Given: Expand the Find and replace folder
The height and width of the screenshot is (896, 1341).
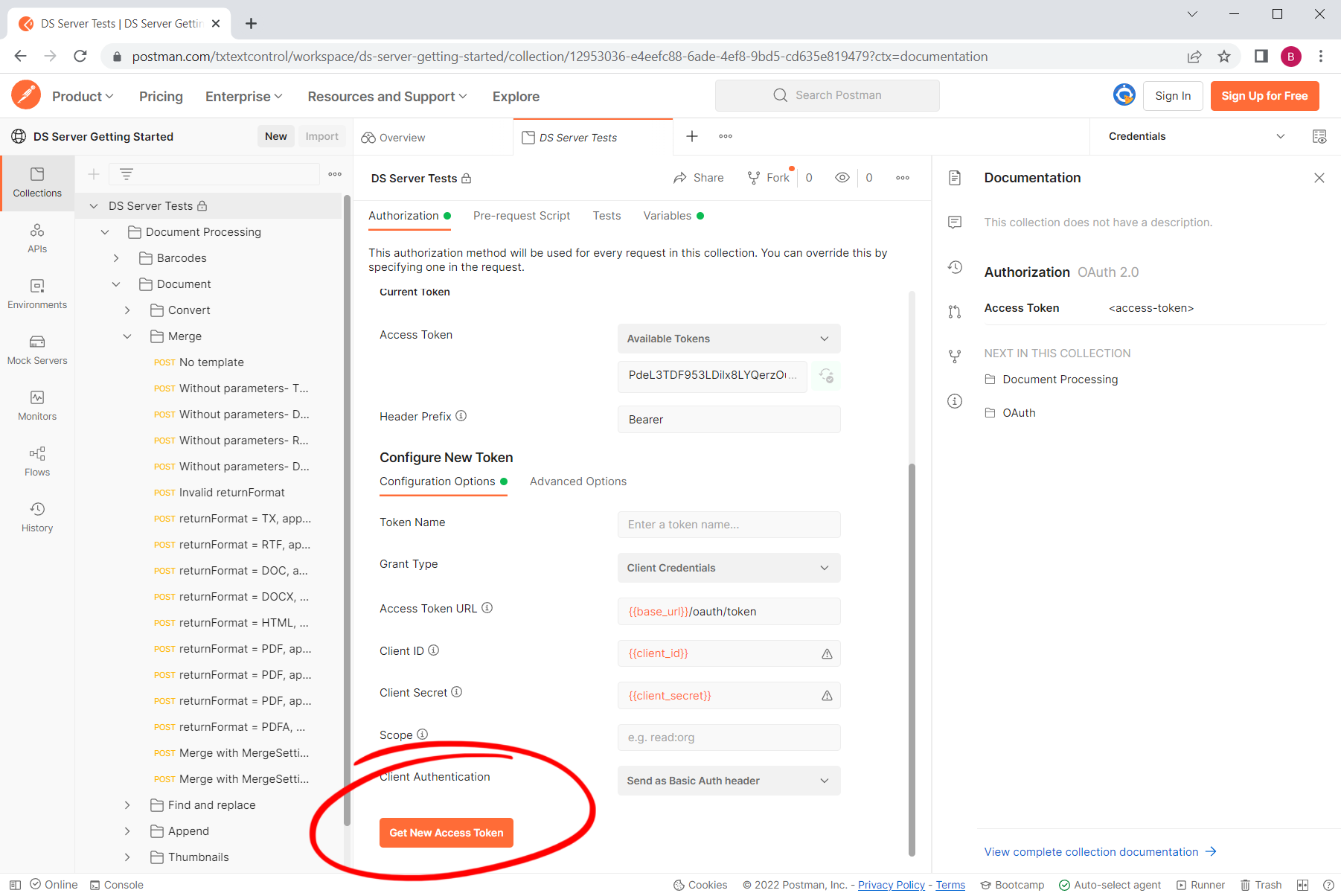Looking at the screenshot, I should (x=127, y=805).
